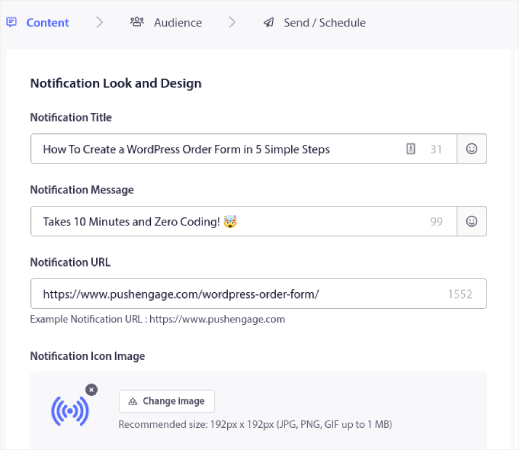The height and width of the screenshot is (450, 519).
Task: Click the 'Notification Message' label
Action: 82,190
